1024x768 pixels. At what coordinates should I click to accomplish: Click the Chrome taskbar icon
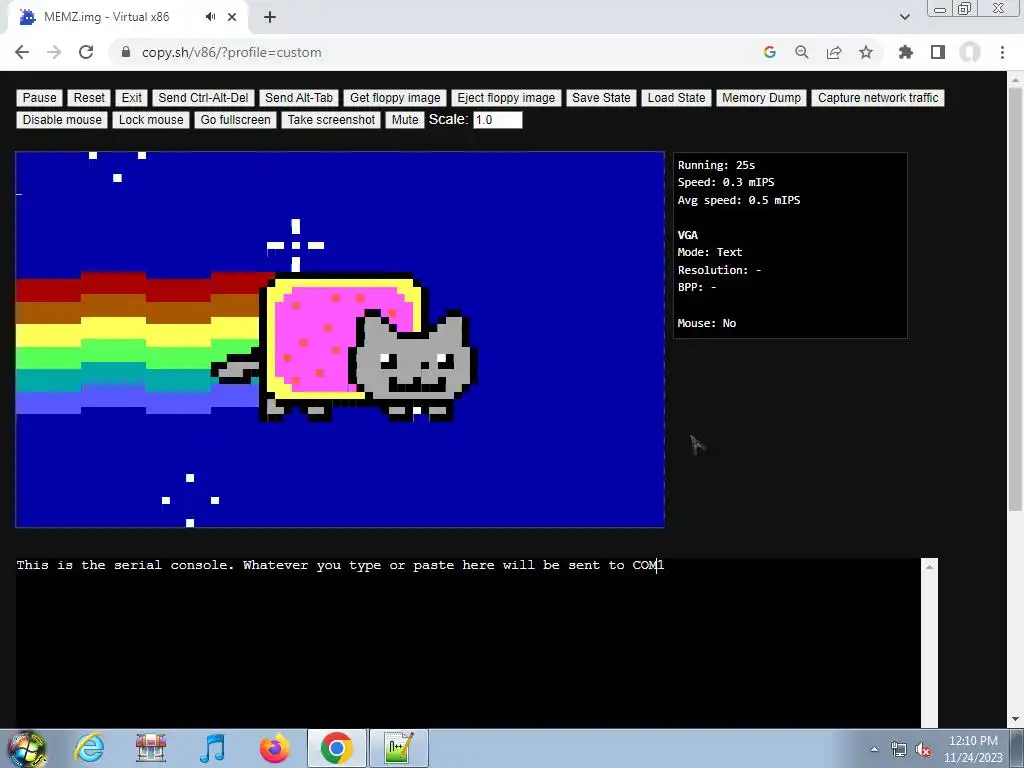click(336, 748)
